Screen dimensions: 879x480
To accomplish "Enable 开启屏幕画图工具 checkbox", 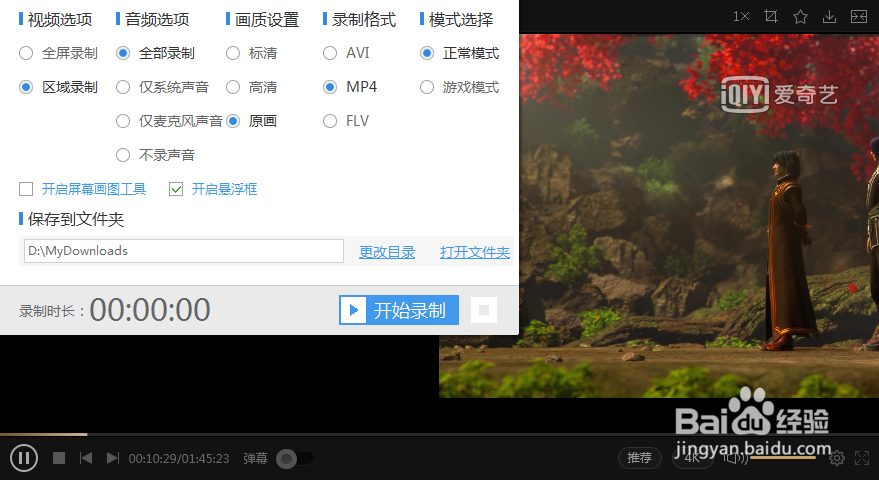I will pos(26,189).
